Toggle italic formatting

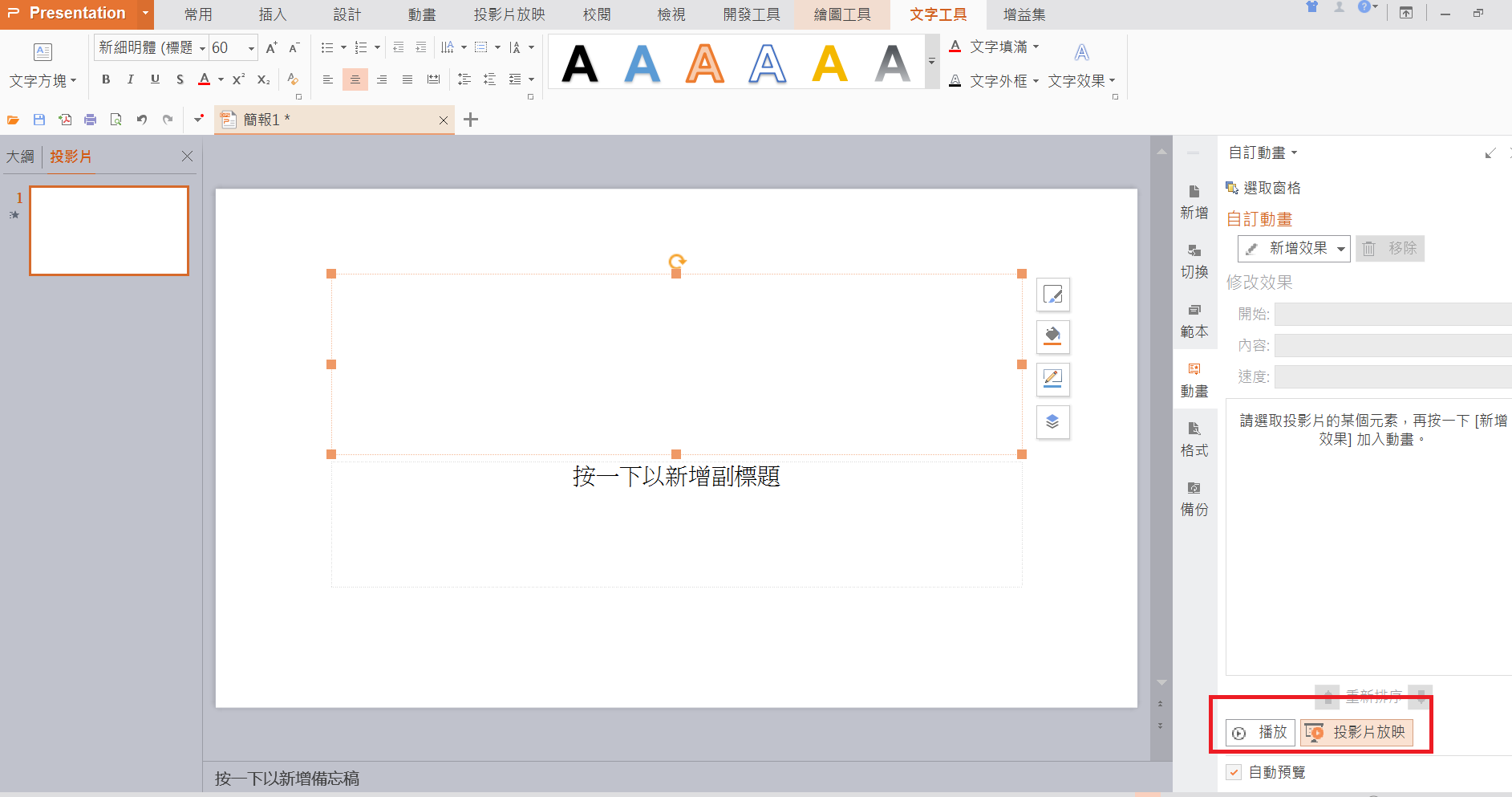click(130, 79)
